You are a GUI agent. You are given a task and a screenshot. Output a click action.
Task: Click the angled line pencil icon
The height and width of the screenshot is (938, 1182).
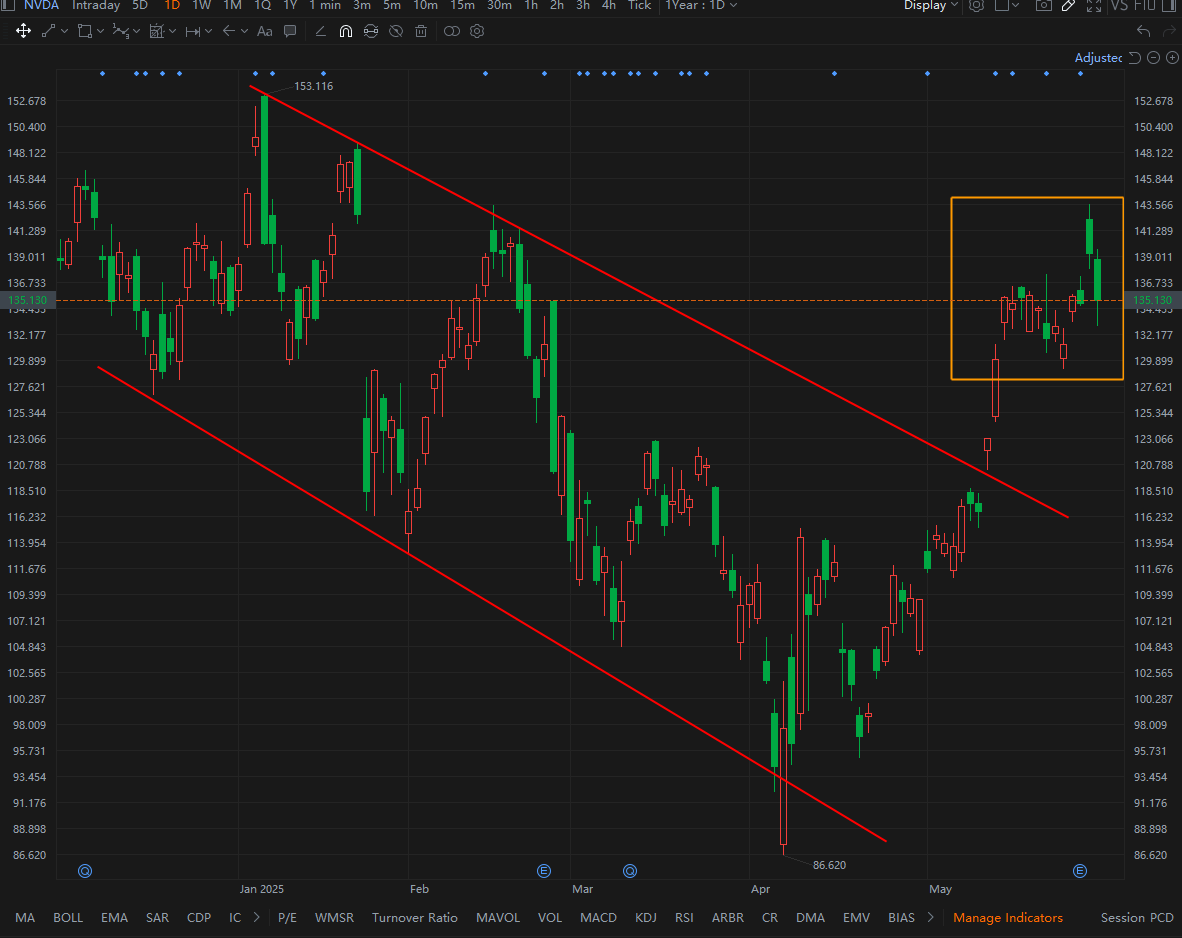coord(320,31)
